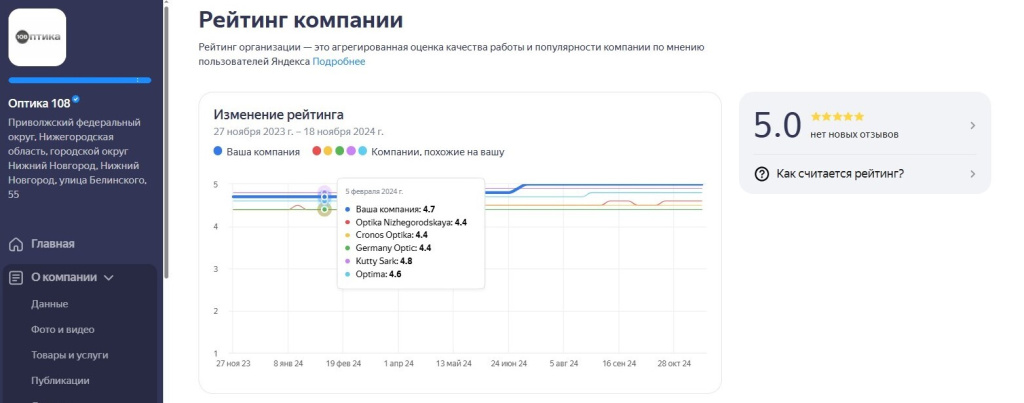Open Фото и видео in the sidebar
1024x403 pixels.
[x=63, y=329]
